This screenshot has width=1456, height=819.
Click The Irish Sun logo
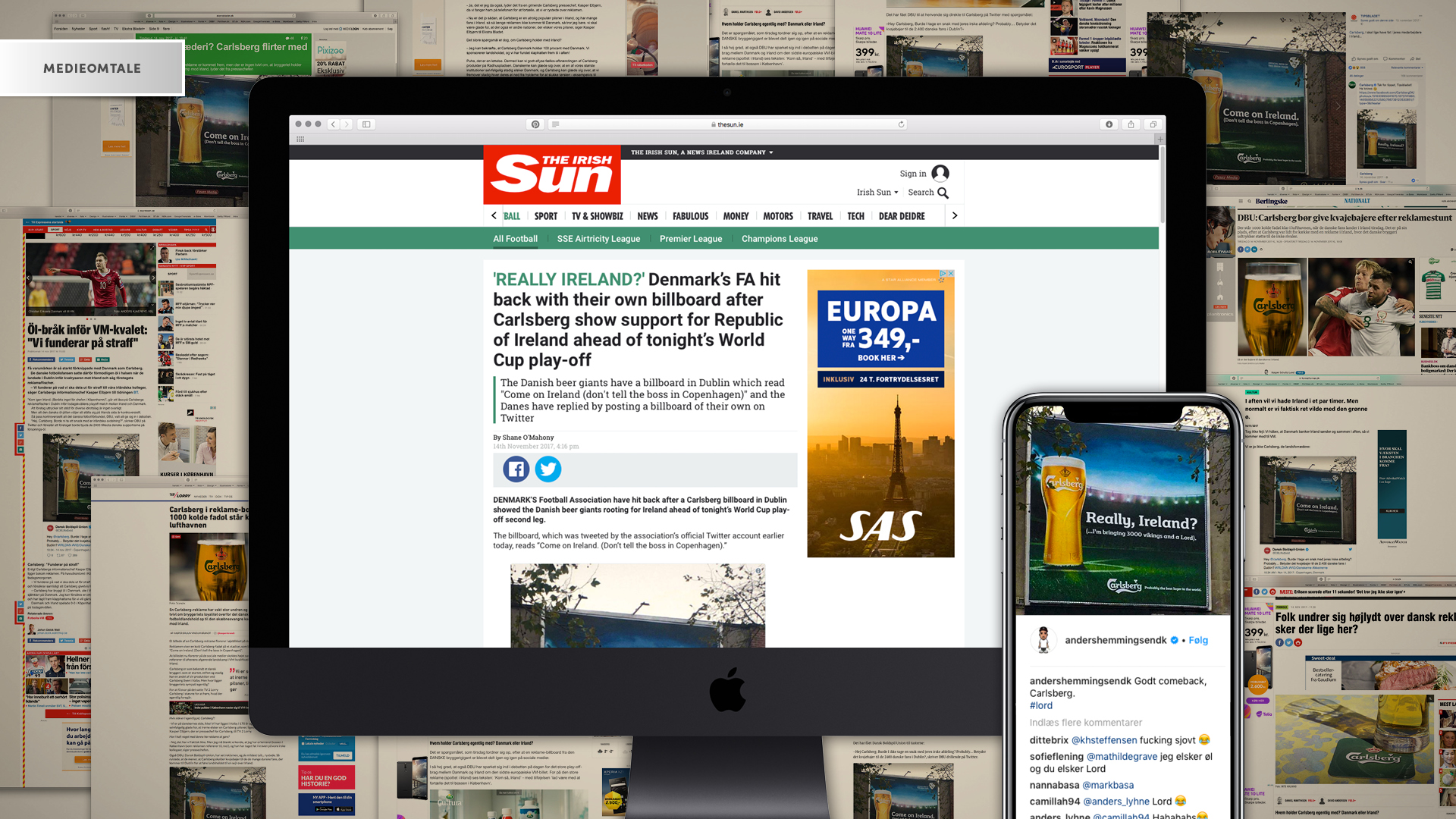(552, 175)
